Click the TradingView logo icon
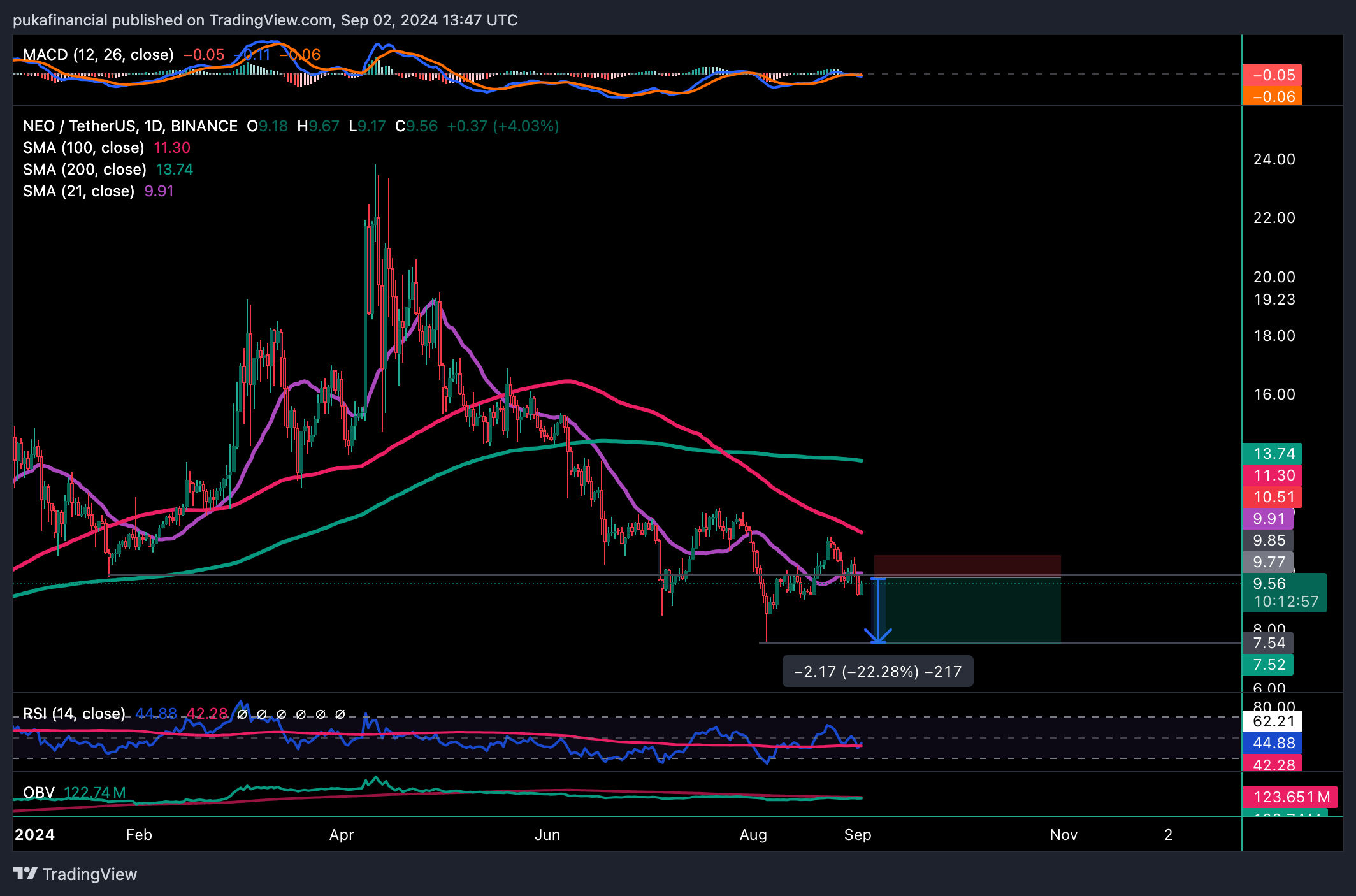 point(25,873)
